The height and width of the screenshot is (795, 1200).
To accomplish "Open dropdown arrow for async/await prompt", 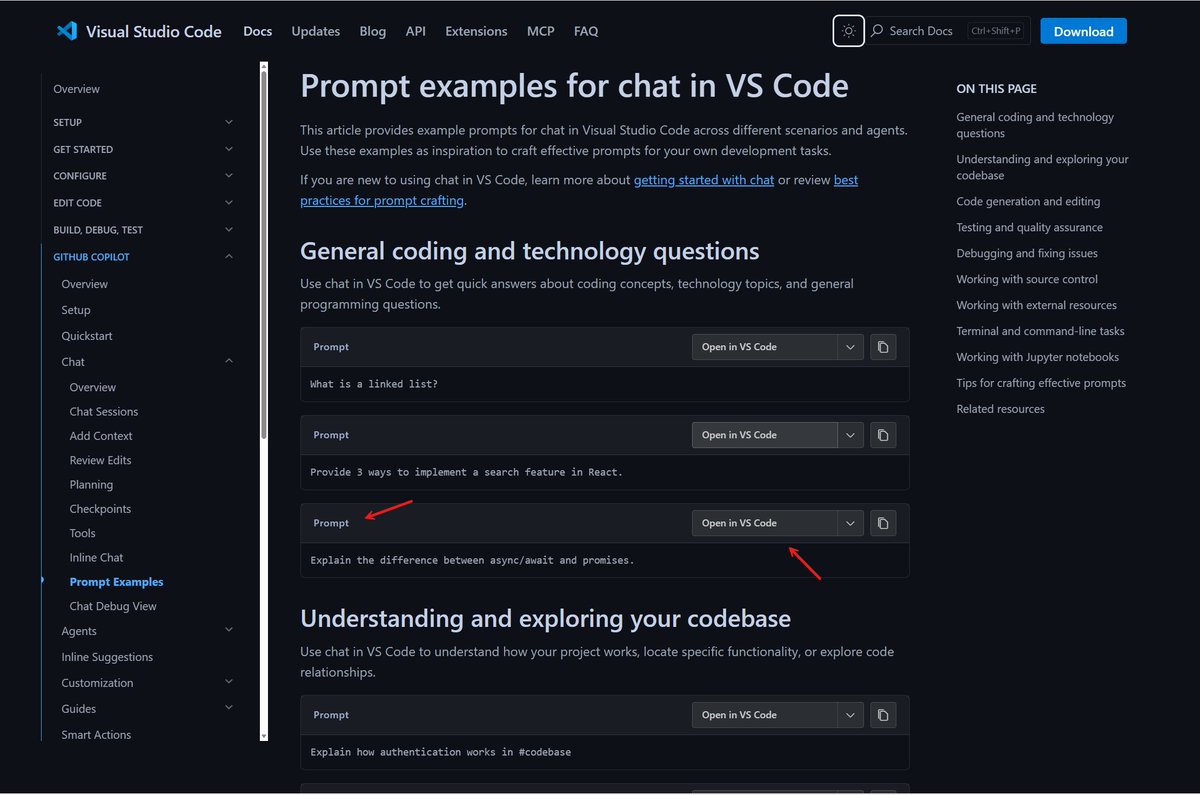I will click(850, 523).
